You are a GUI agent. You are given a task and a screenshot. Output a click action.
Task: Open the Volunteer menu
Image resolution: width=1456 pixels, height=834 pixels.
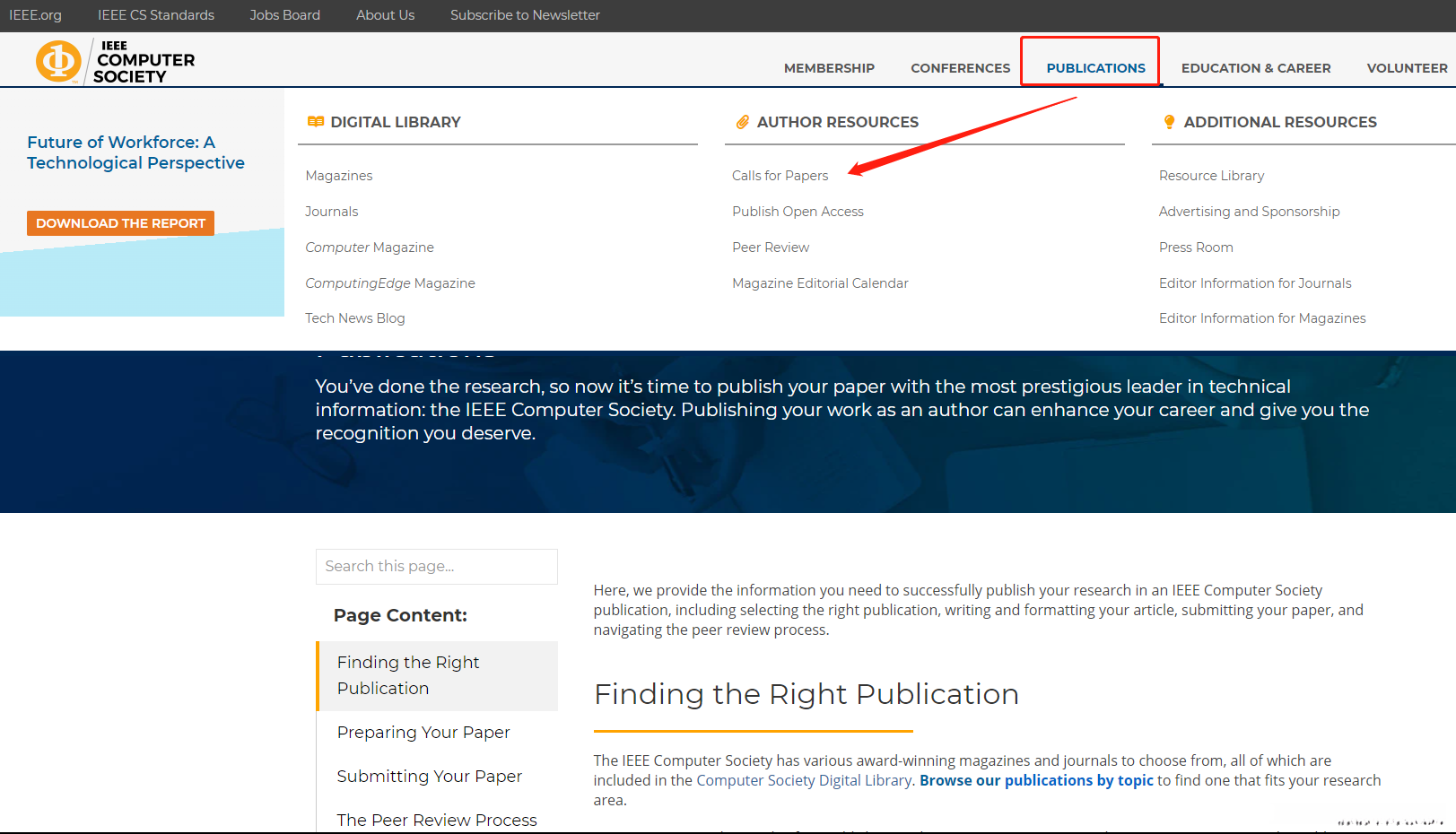[1407, 68]
